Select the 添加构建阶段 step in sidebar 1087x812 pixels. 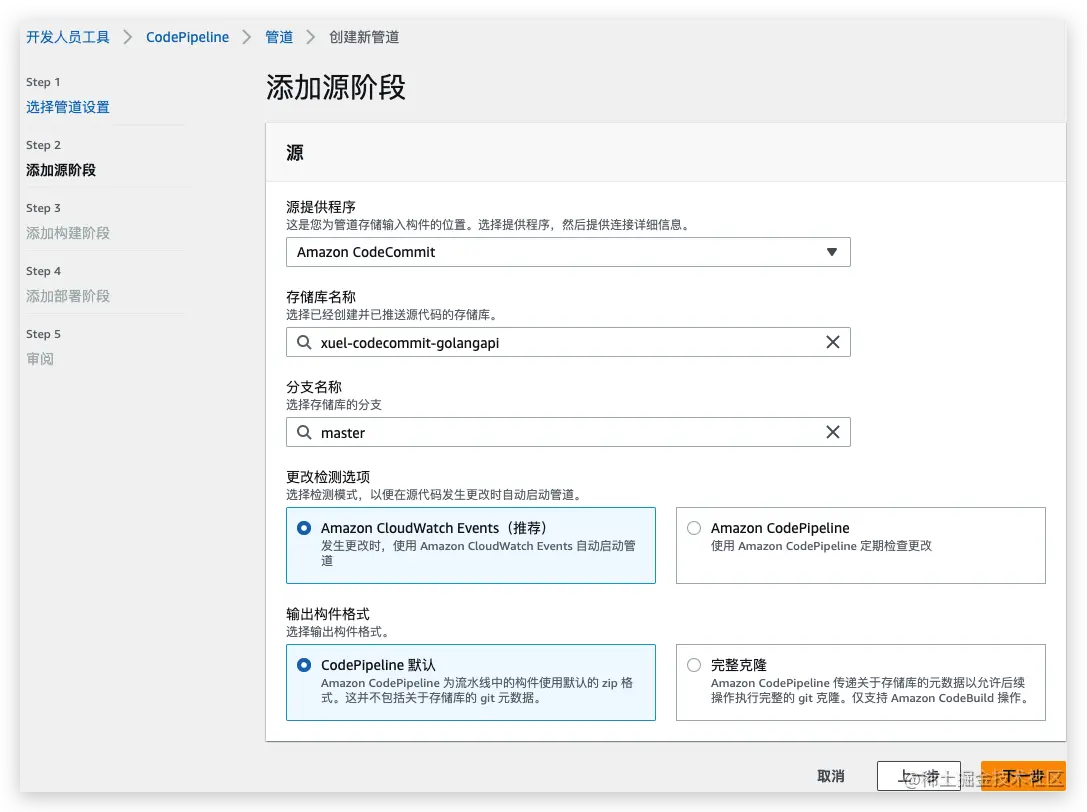tap(68, 233)
